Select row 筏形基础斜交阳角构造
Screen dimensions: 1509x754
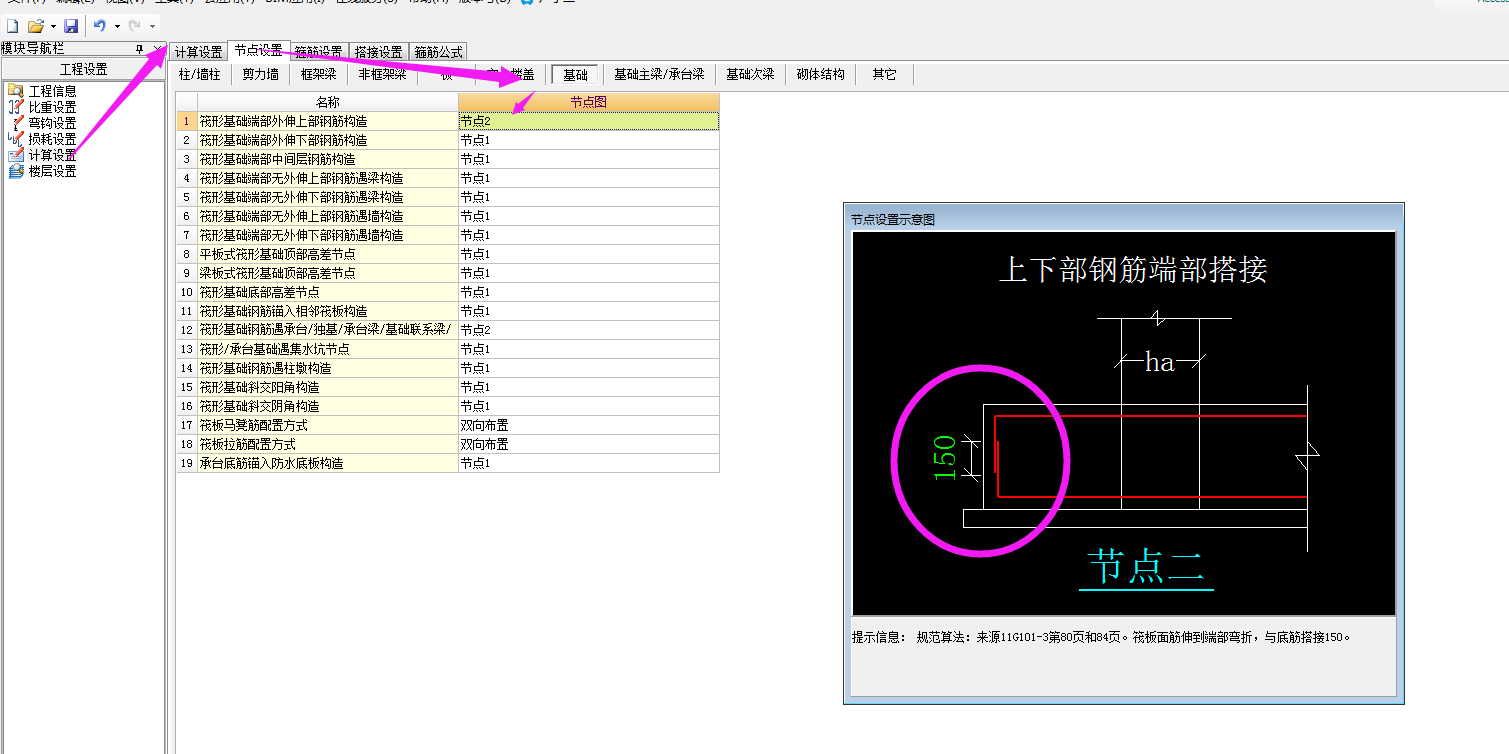pos(328,387)
